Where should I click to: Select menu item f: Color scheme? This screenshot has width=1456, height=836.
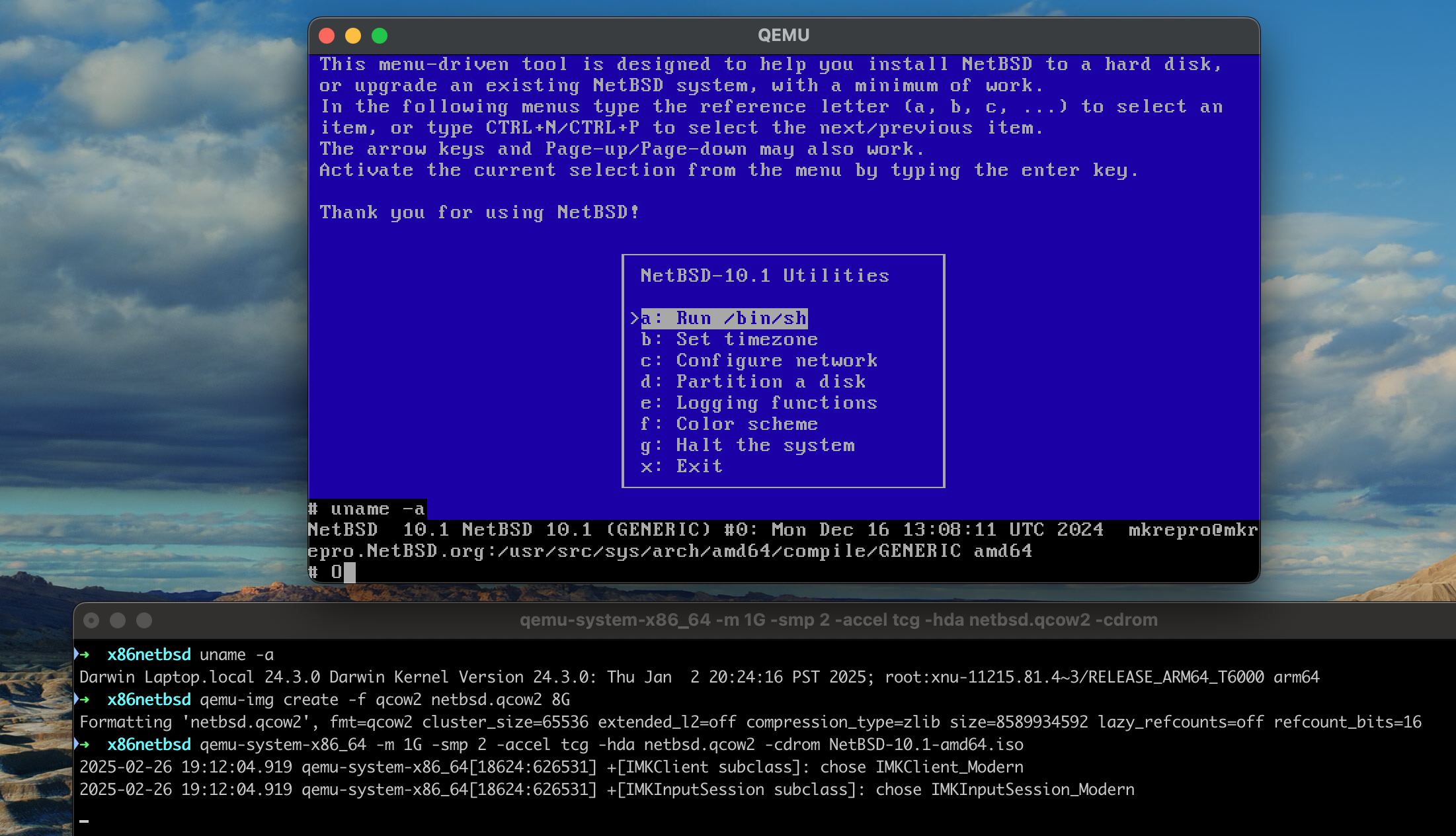tap(729, 424)
